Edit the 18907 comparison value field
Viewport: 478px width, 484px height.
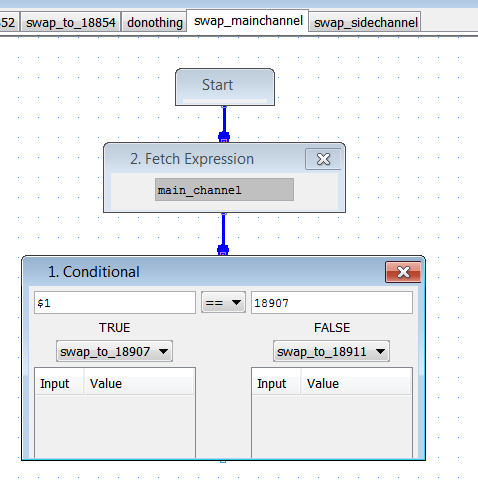(x=332, y=303)
